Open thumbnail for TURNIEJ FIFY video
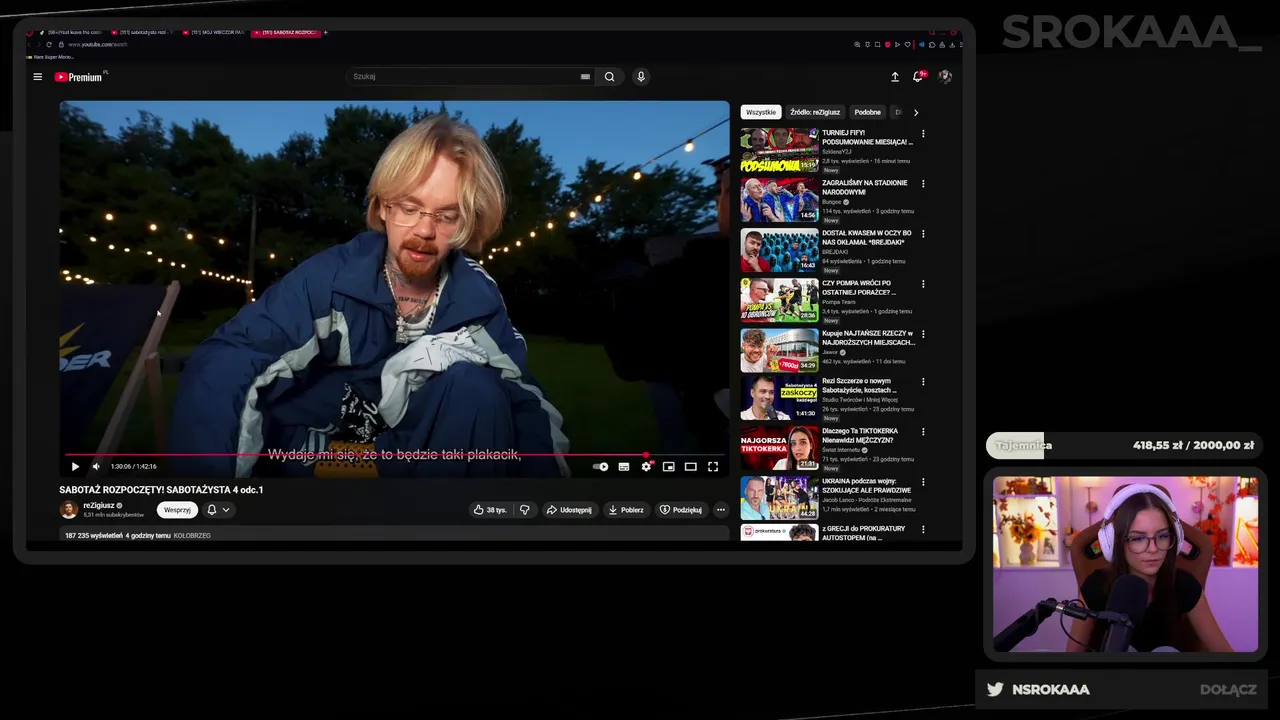Screen dimensions: 1280x720 tap(779, 150)
